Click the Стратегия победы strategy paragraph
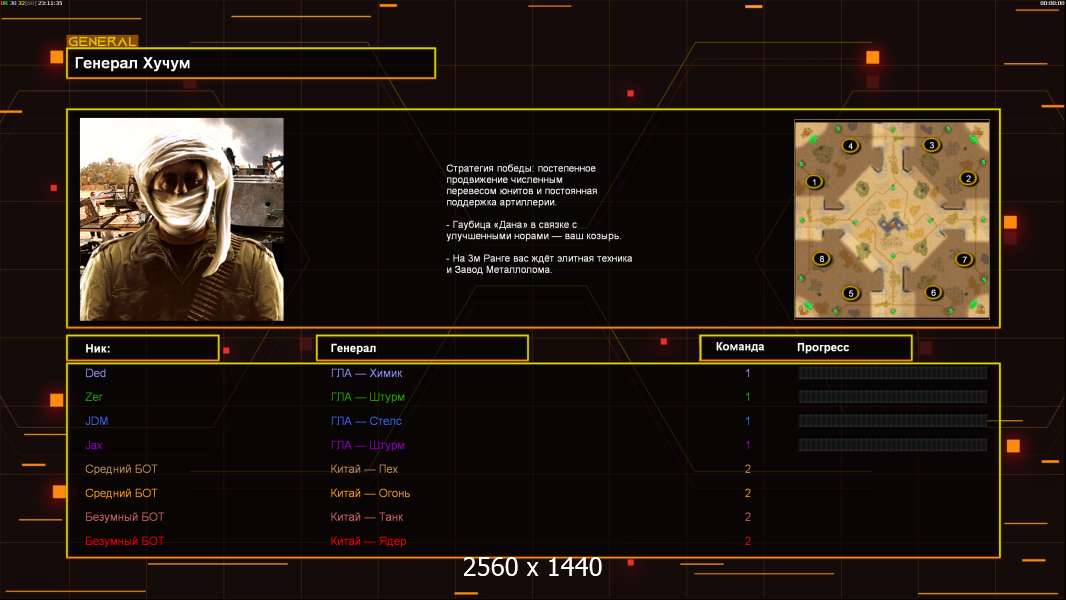The width and height of the screenshot is (1066, 600). pos(521,185)
